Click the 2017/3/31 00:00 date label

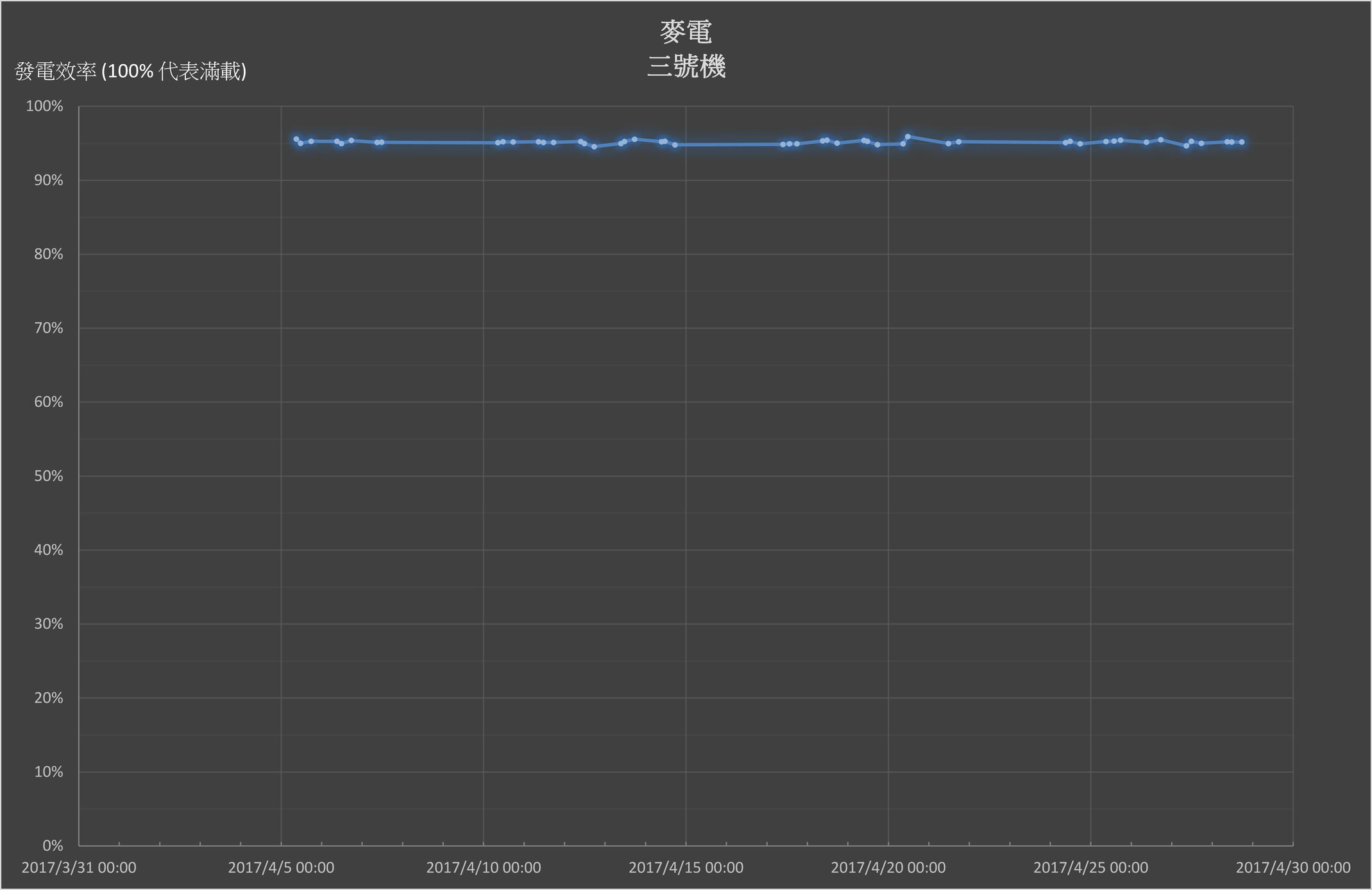point(79,868)
